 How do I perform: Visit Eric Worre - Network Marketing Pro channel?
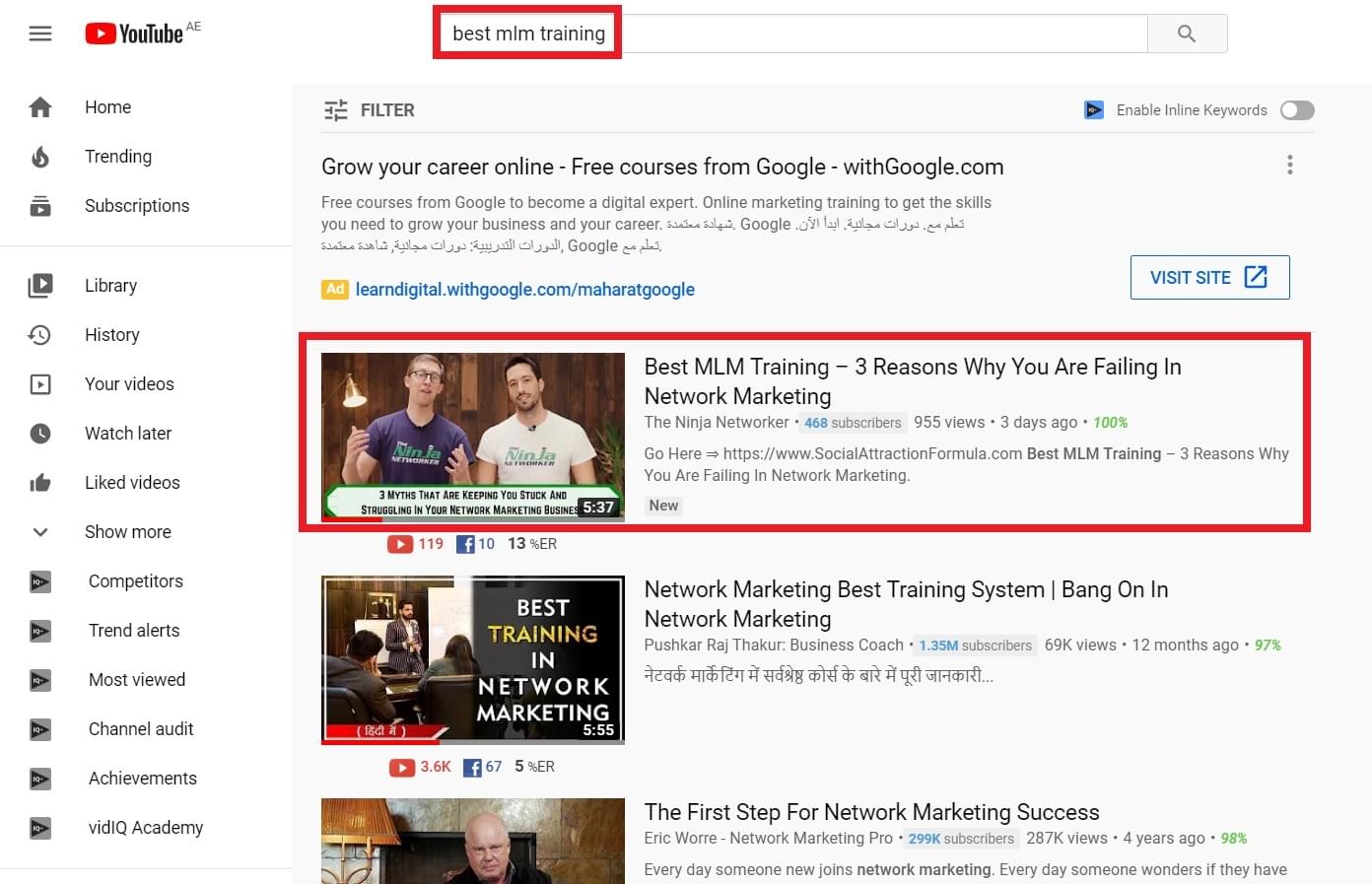[768, 839]
